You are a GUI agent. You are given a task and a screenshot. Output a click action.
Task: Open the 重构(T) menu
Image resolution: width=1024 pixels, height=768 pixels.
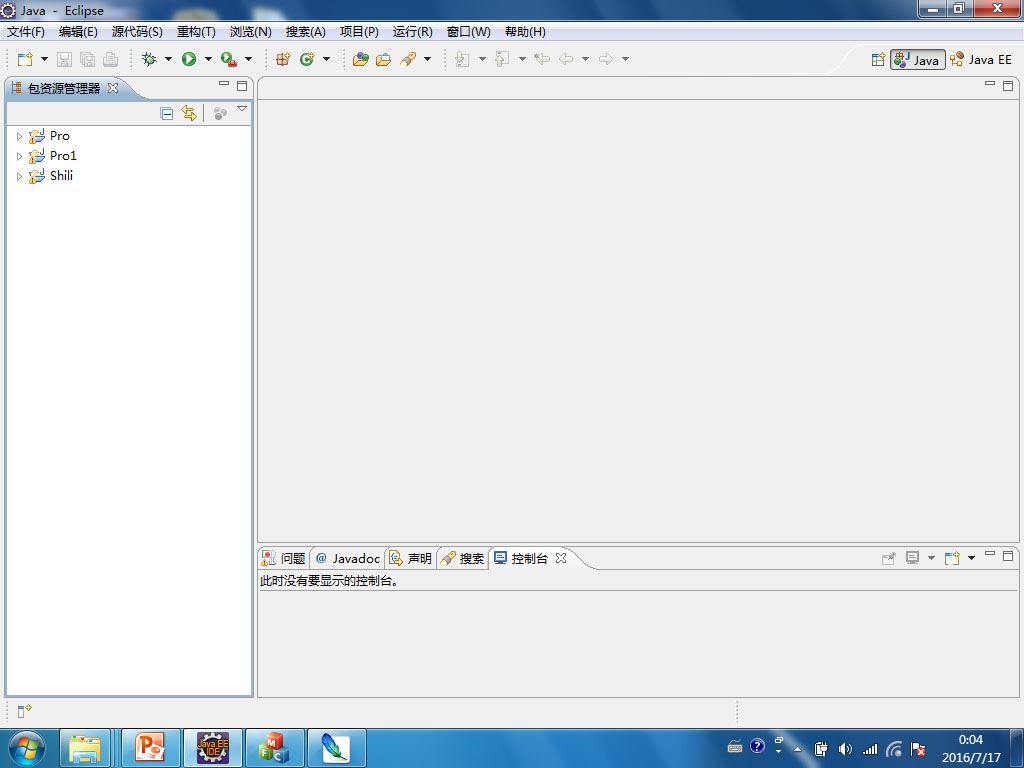click(196, 32)
